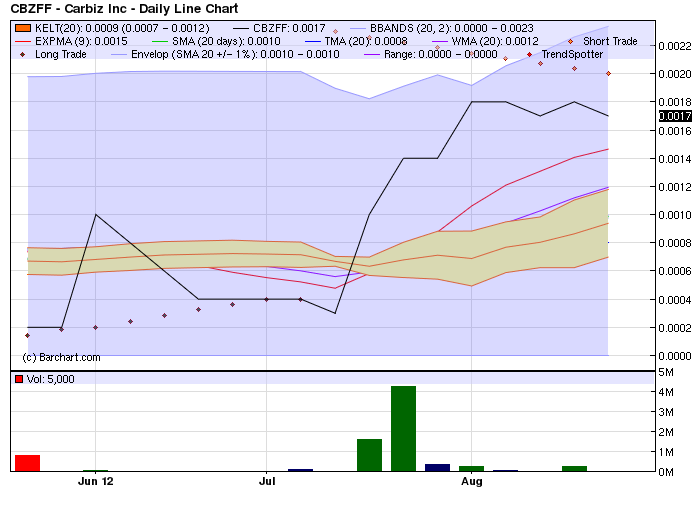The image size is (700, 512).
Task: Click the 1M volume axis label
Action: [x=666, y=452]
